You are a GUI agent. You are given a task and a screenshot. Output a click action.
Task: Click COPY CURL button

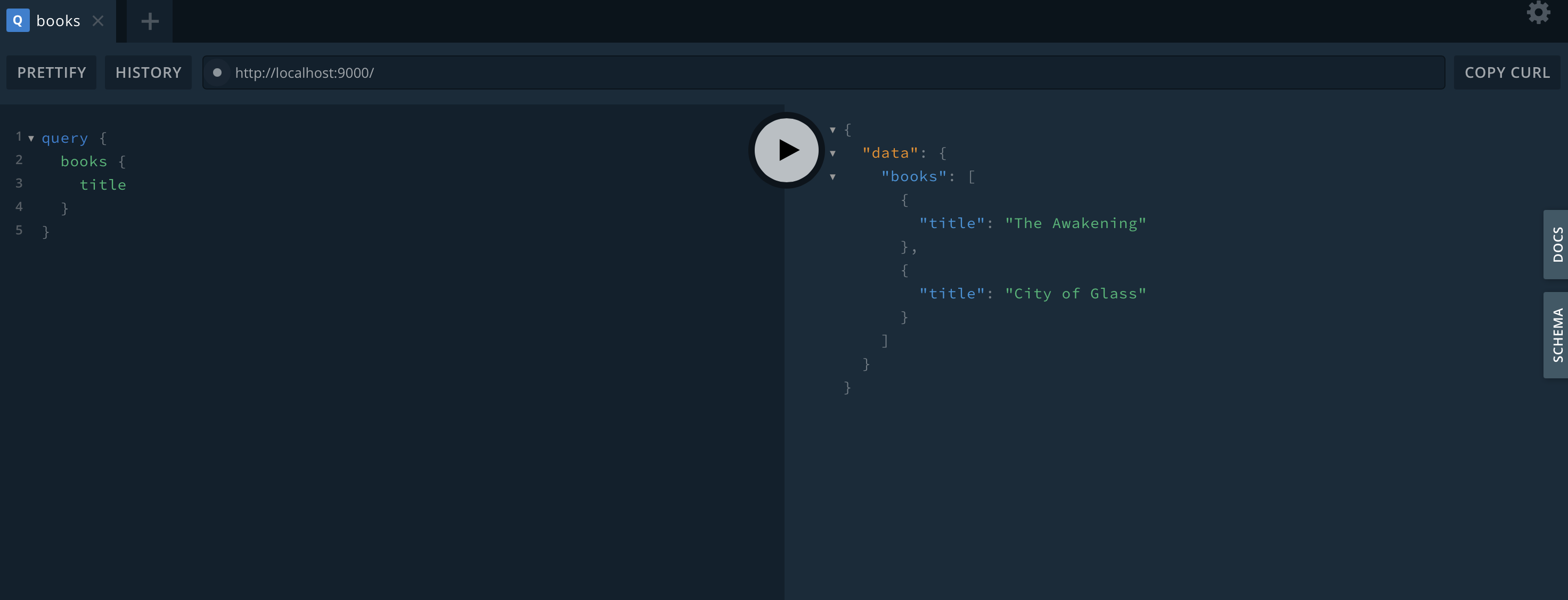click(1507, 72)
